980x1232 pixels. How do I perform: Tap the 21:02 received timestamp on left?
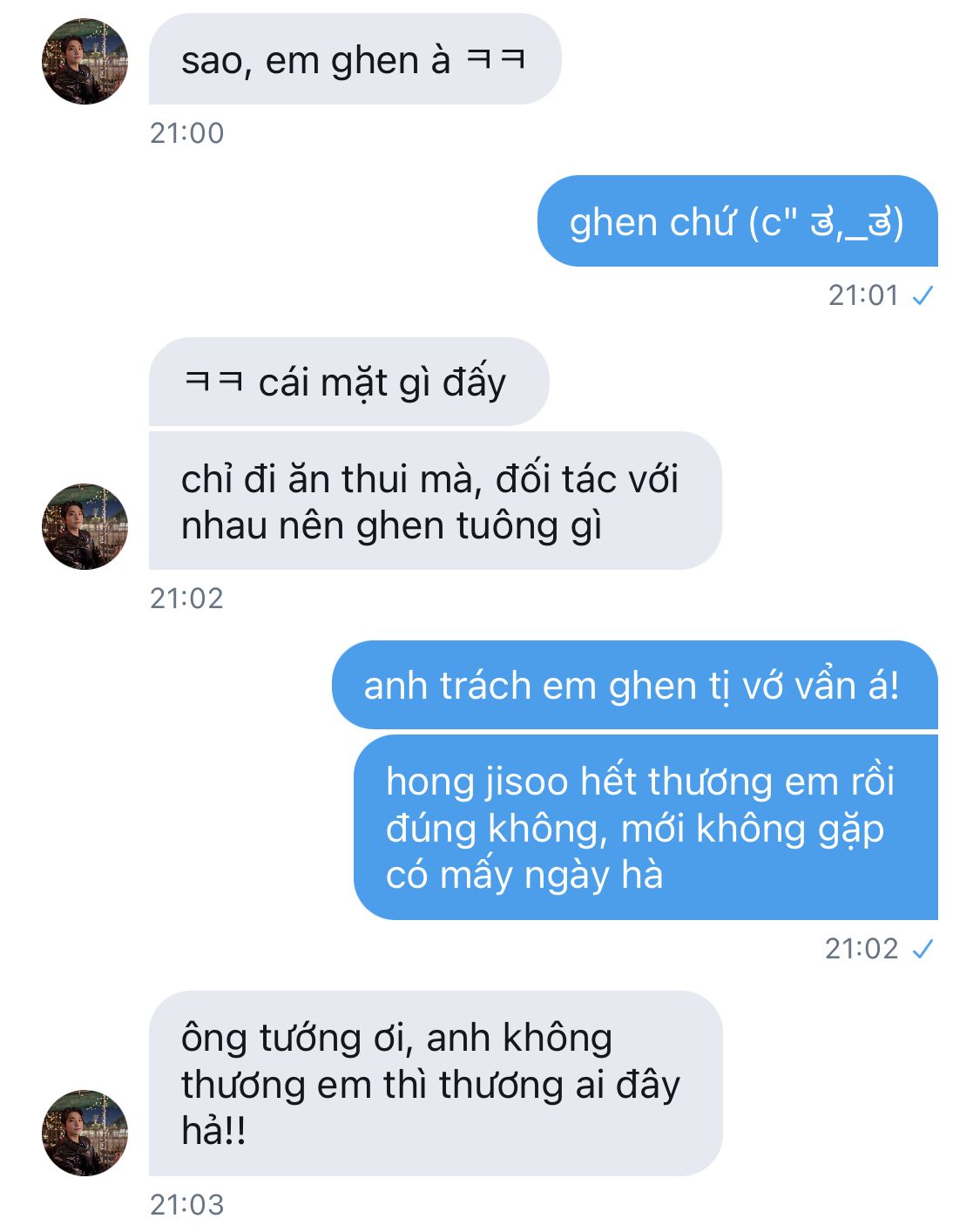(x=186, y=599)
